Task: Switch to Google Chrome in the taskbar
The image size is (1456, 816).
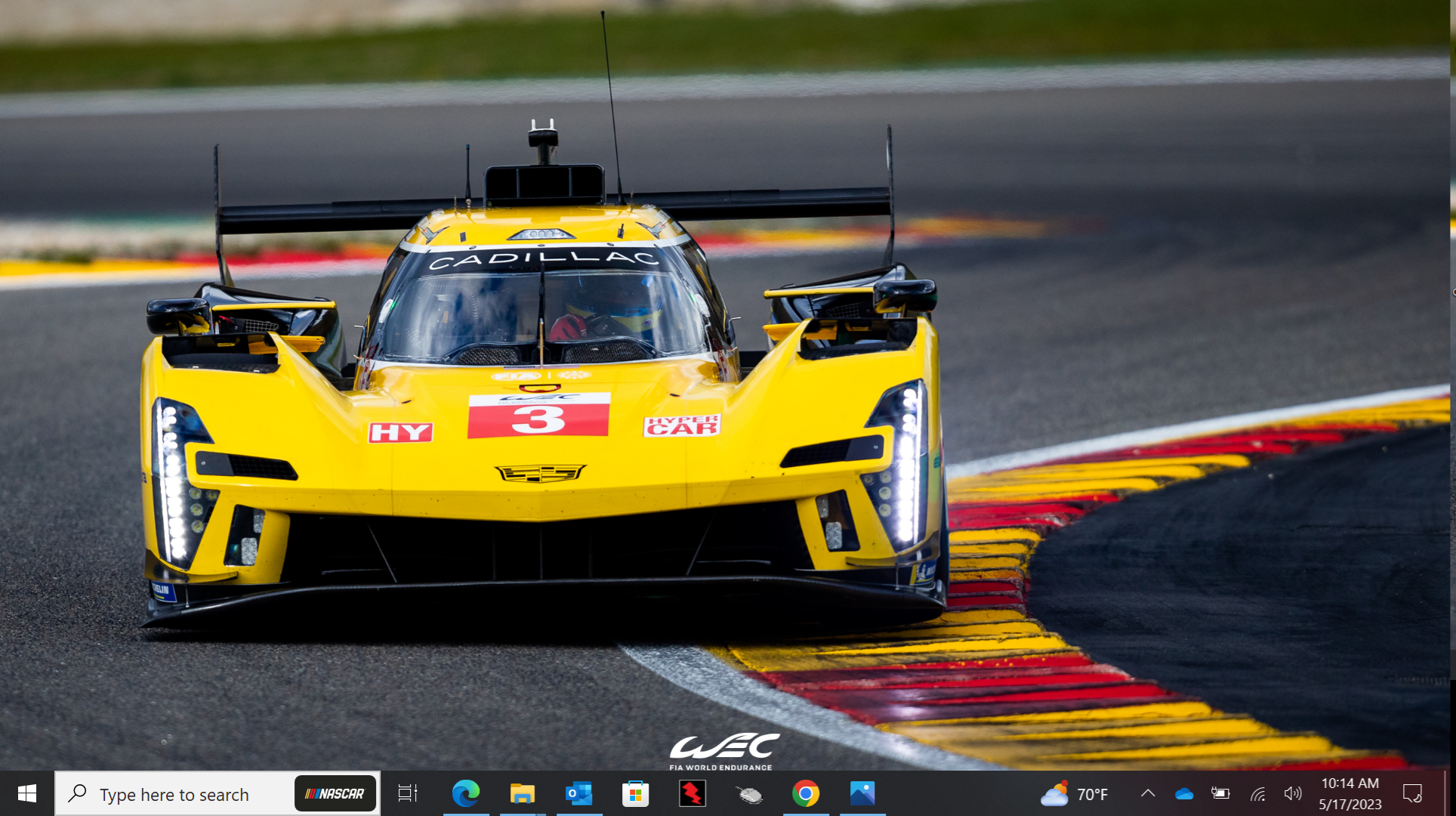Action: [x=806, y=793]
